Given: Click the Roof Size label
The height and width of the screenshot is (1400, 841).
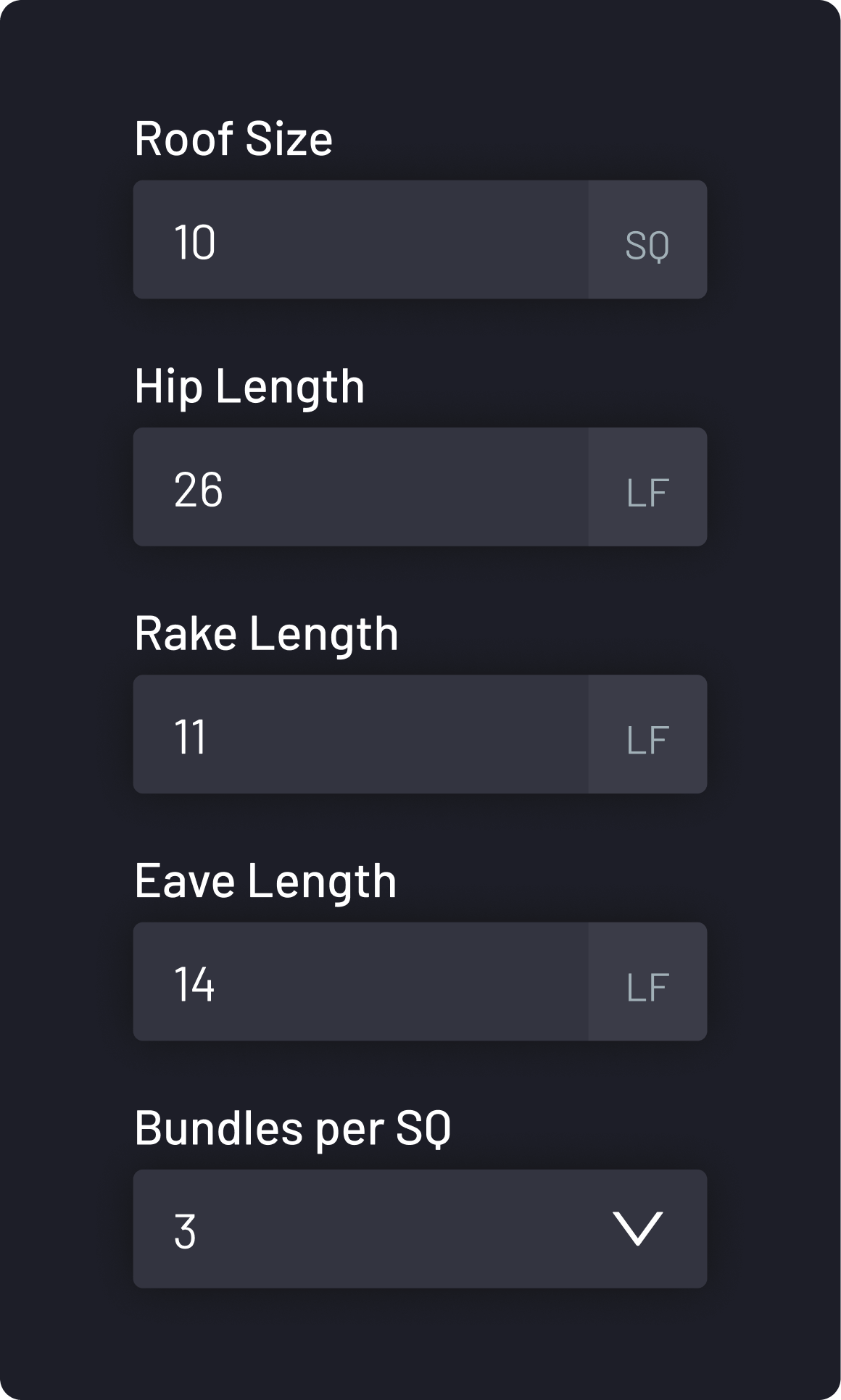Looking at the screenshot, I should pos(233,138).
